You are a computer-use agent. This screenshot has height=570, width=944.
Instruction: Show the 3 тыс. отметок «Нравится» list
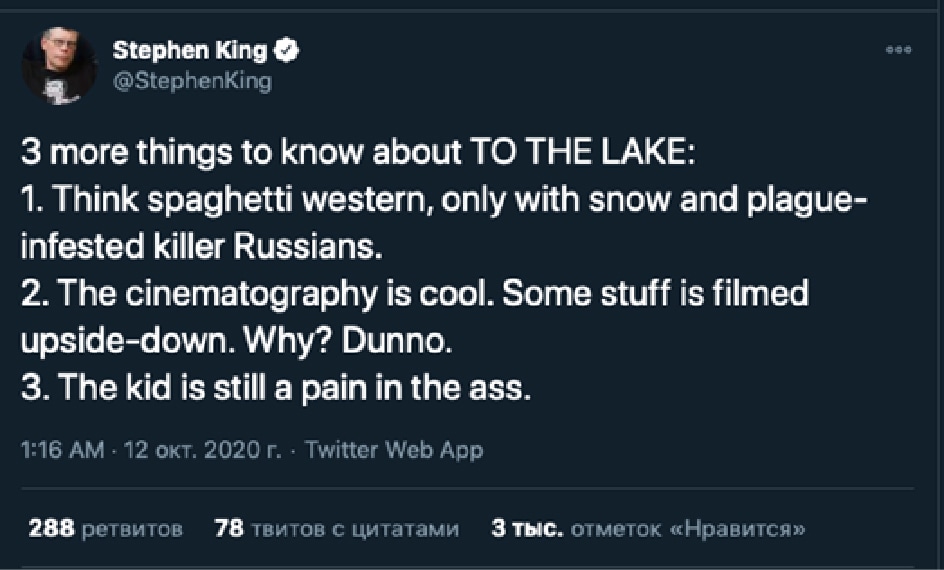pos(648,528)
